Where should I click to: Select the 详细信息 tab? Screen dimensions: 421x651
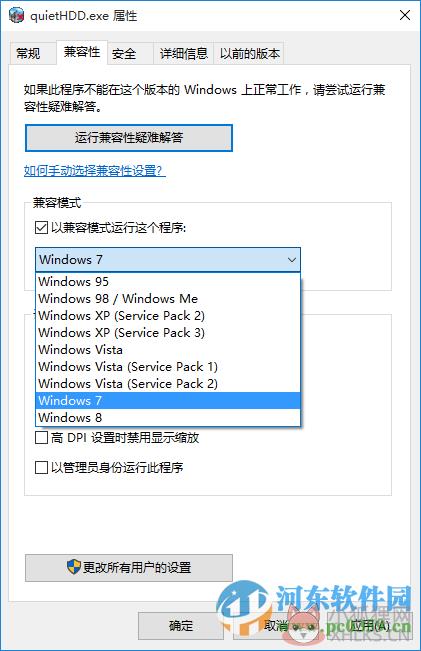pos(184,54)
